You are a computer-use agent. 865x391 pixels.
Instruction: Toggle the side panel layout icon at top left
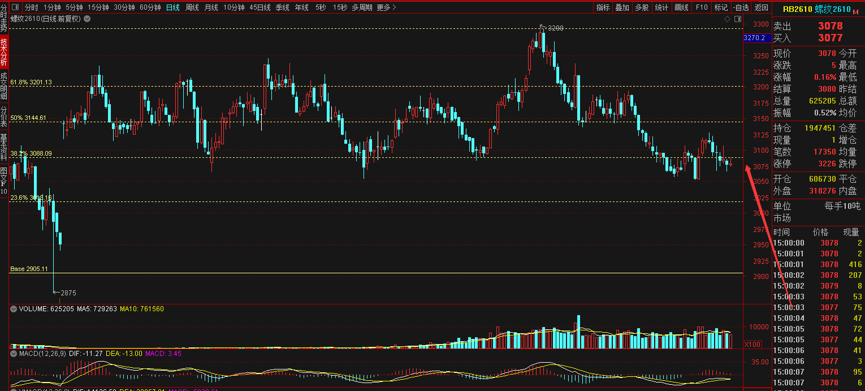[x=14, y=8]
